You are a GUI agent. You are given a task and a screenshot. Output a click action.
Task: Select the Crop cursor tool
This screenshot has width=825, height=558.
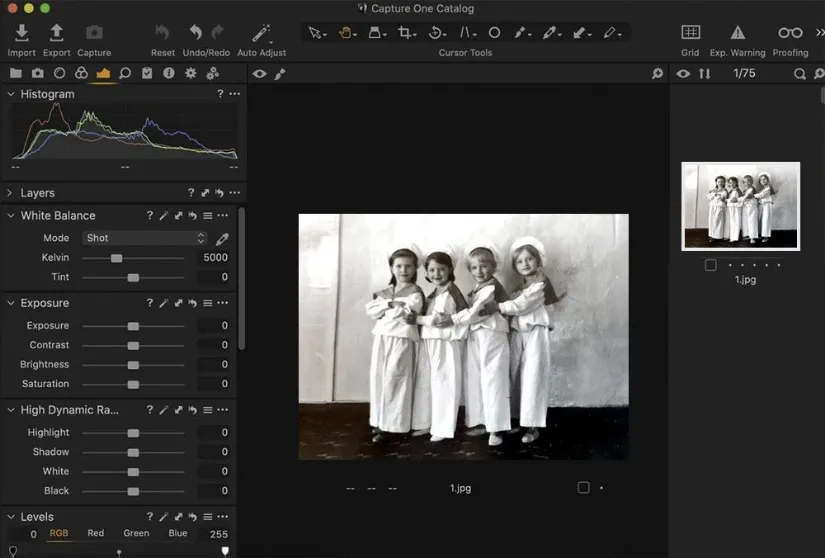[406, 33]
